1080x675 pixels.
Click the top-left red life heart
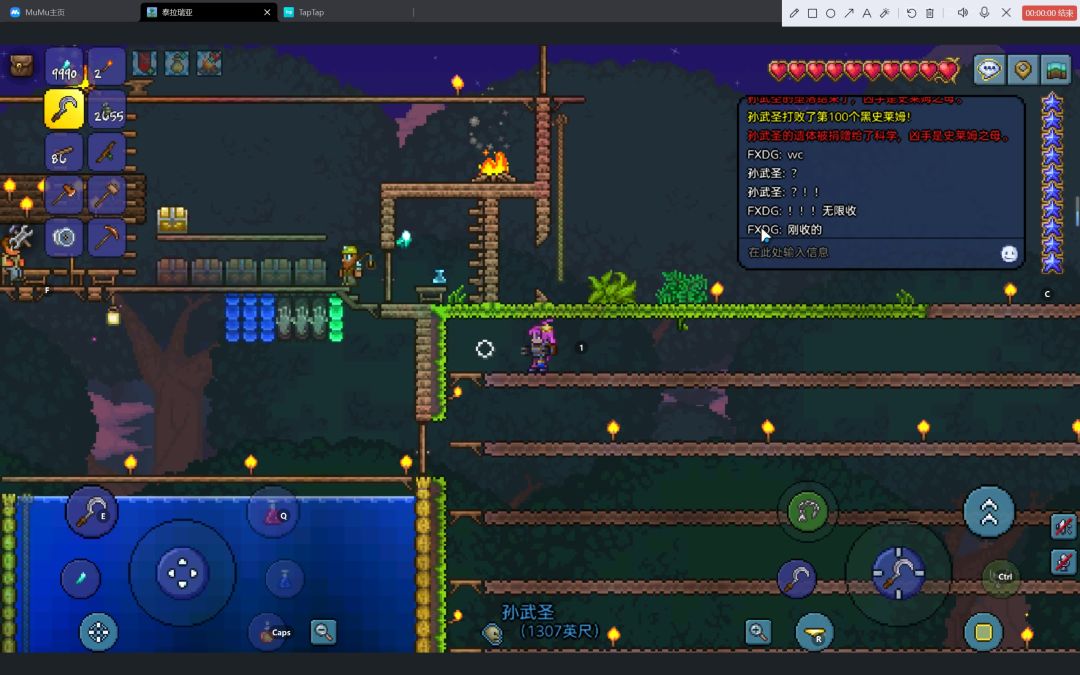pyautogui.click(x=778, y=70)
